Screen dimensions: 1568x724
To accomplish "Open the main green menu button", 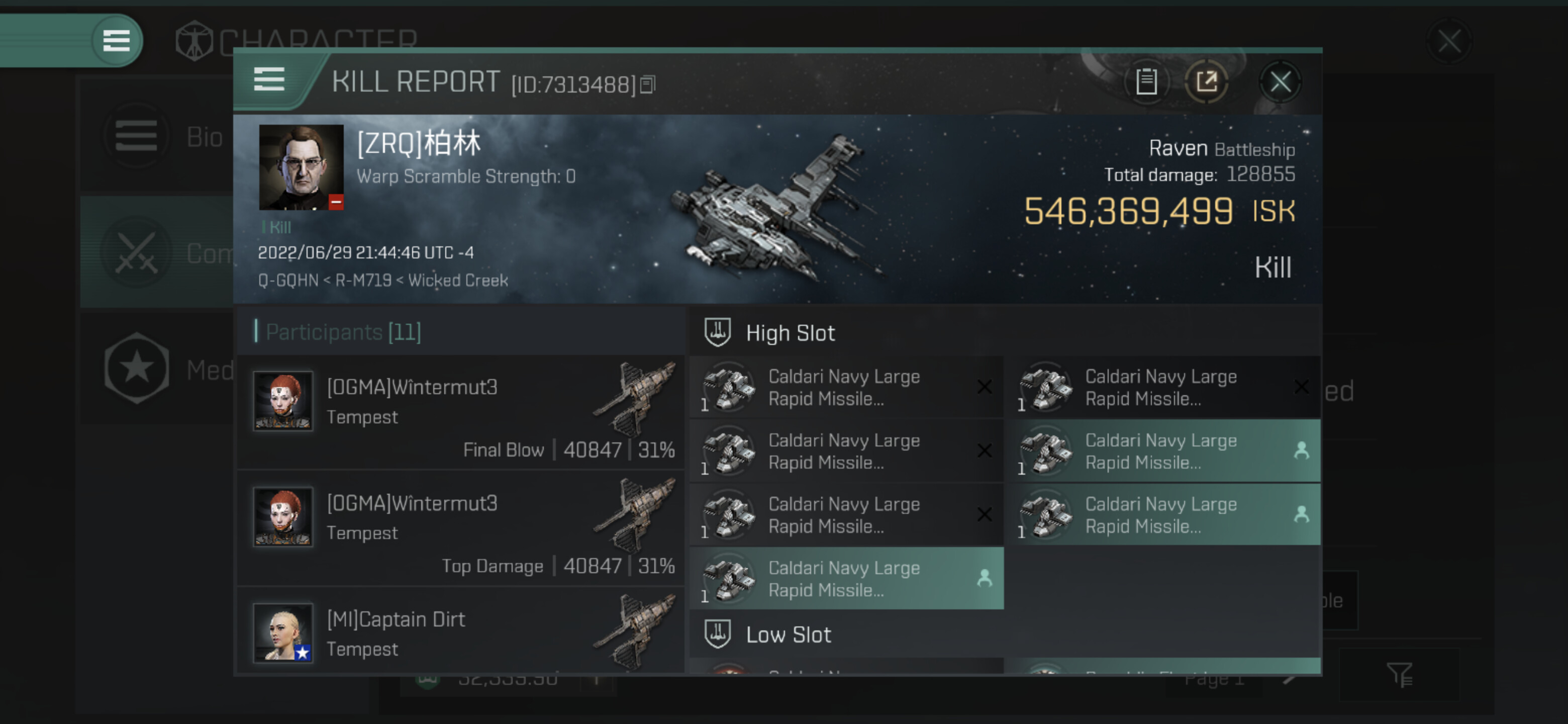I will [116, 41].
